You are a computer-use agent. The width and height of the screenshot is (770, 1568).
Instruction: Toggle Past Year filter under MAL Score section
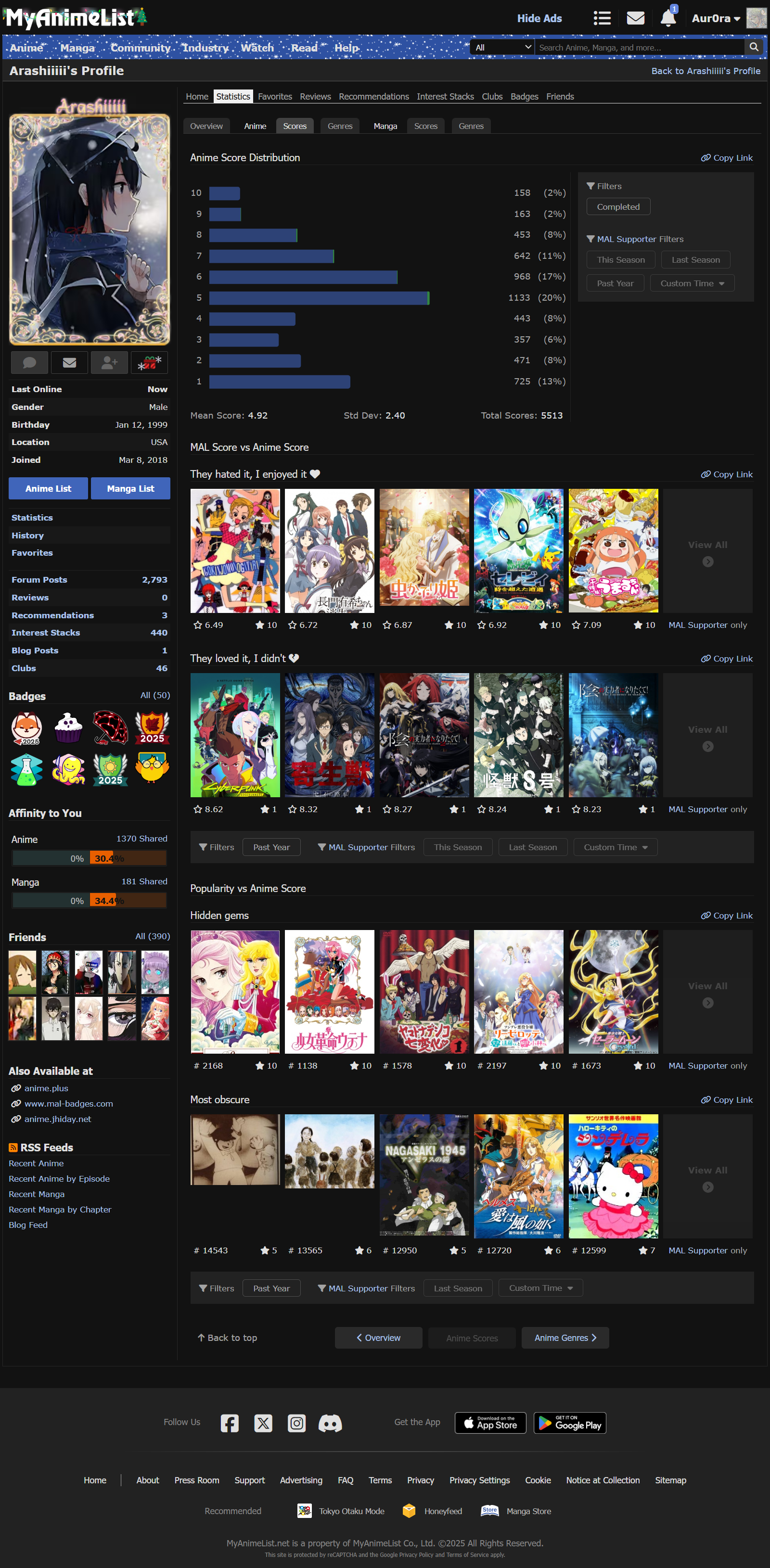tap(271, 847)
